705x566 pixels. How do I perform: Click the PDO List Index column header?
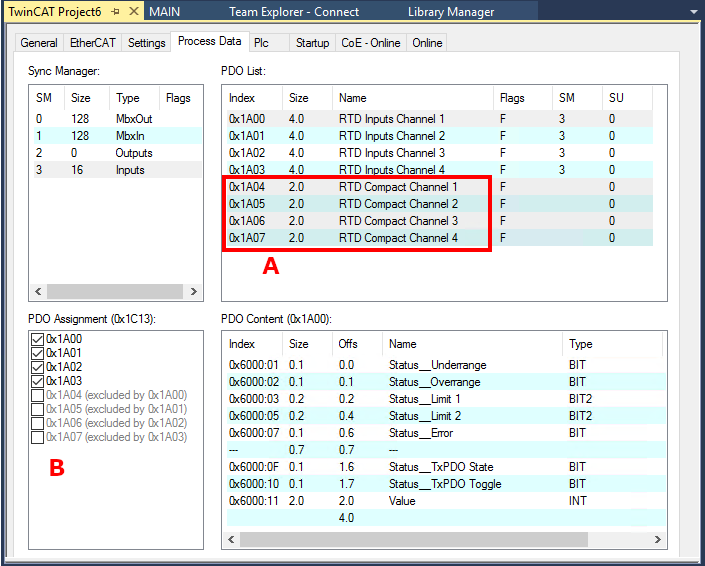point(253,98)
